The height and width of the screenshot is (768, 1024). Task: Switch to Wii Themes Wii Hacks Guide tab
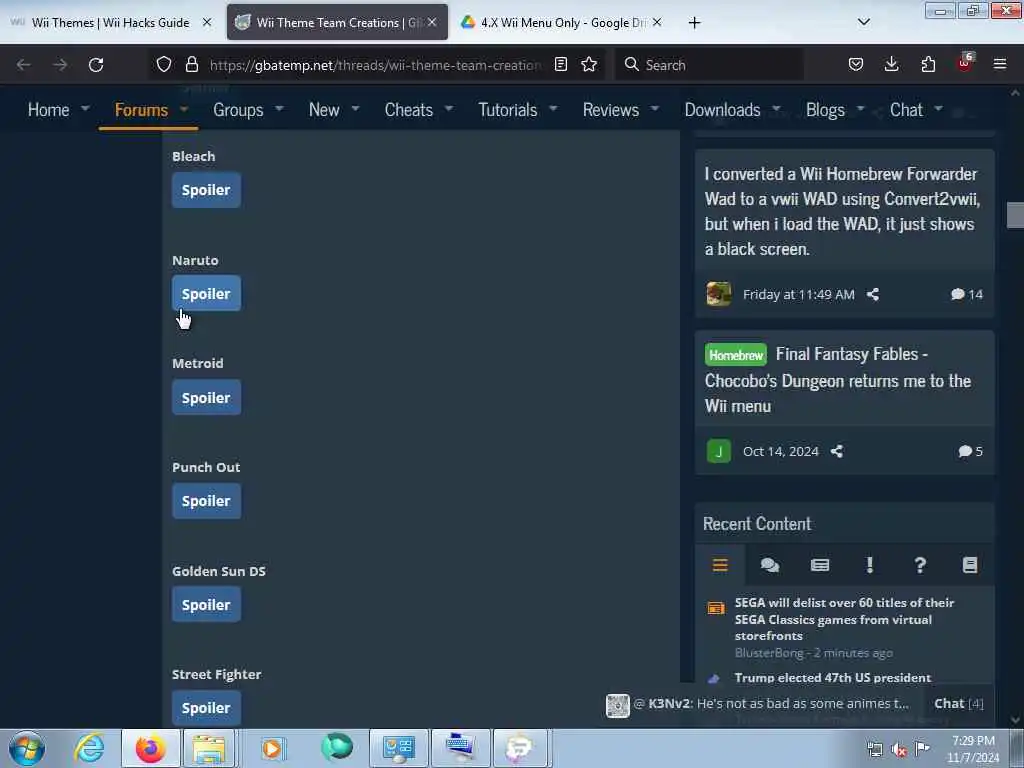click(110, 23)
